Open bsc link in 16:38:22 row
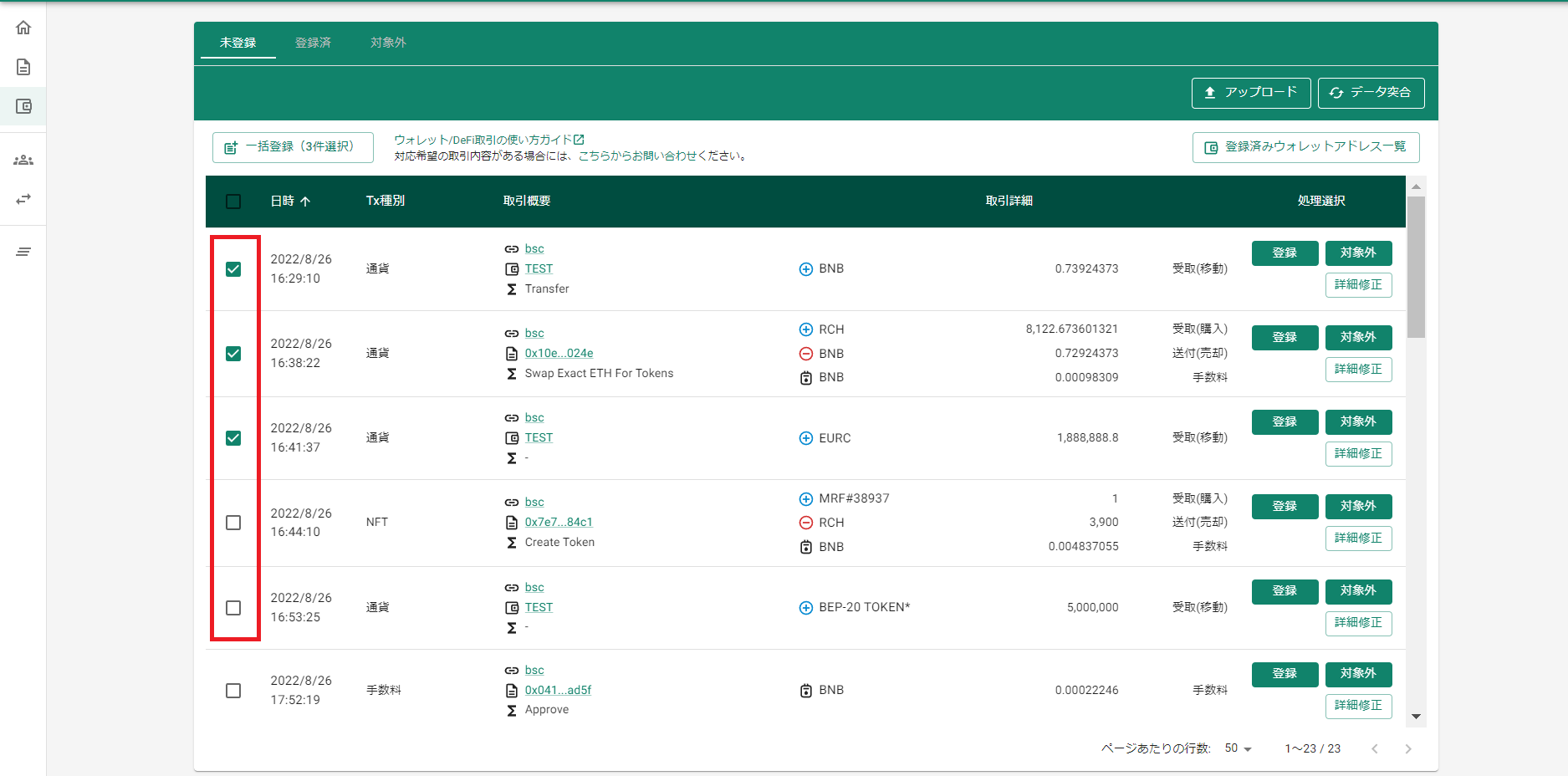The height and width of the screenshot is (776, 1568). 534,334
